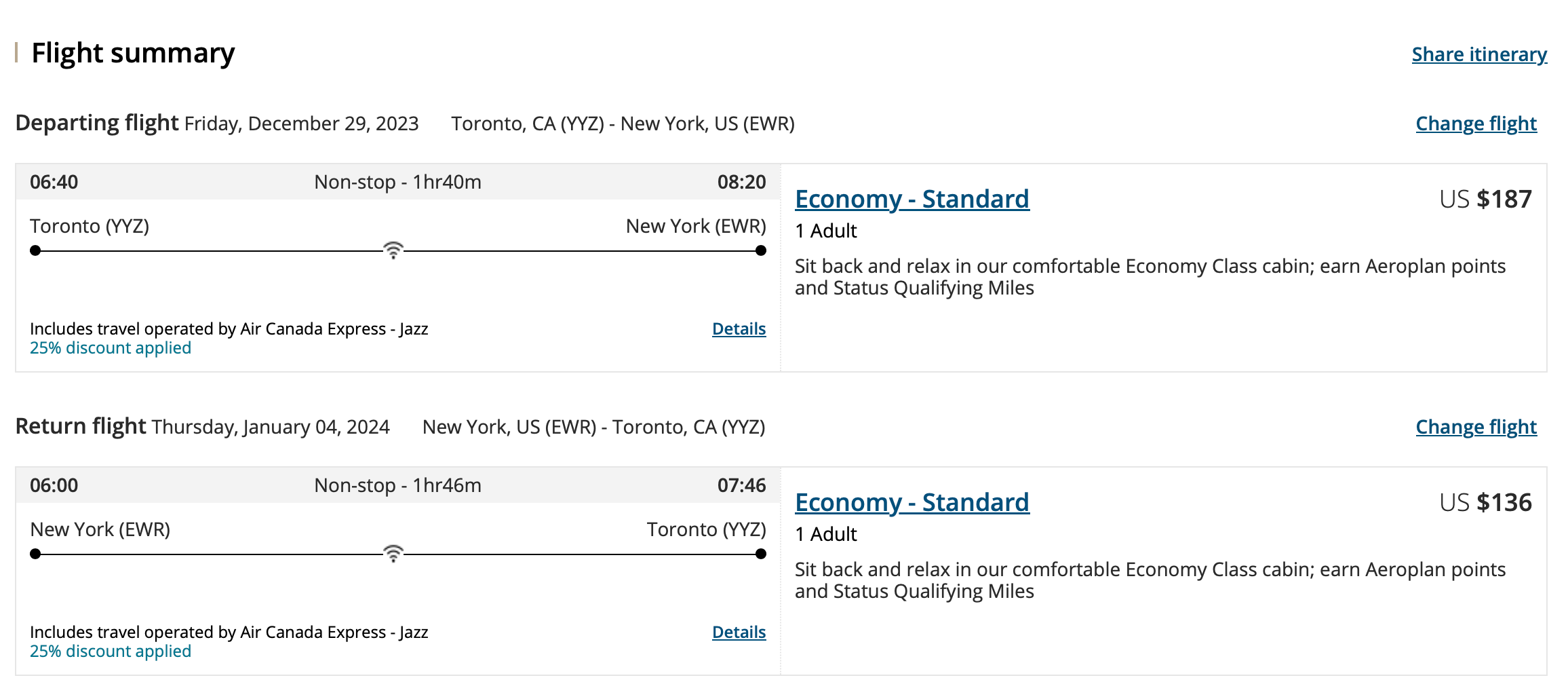Click the Flight summary heading
Screen dimensions: 1568x680
(133, 53)
